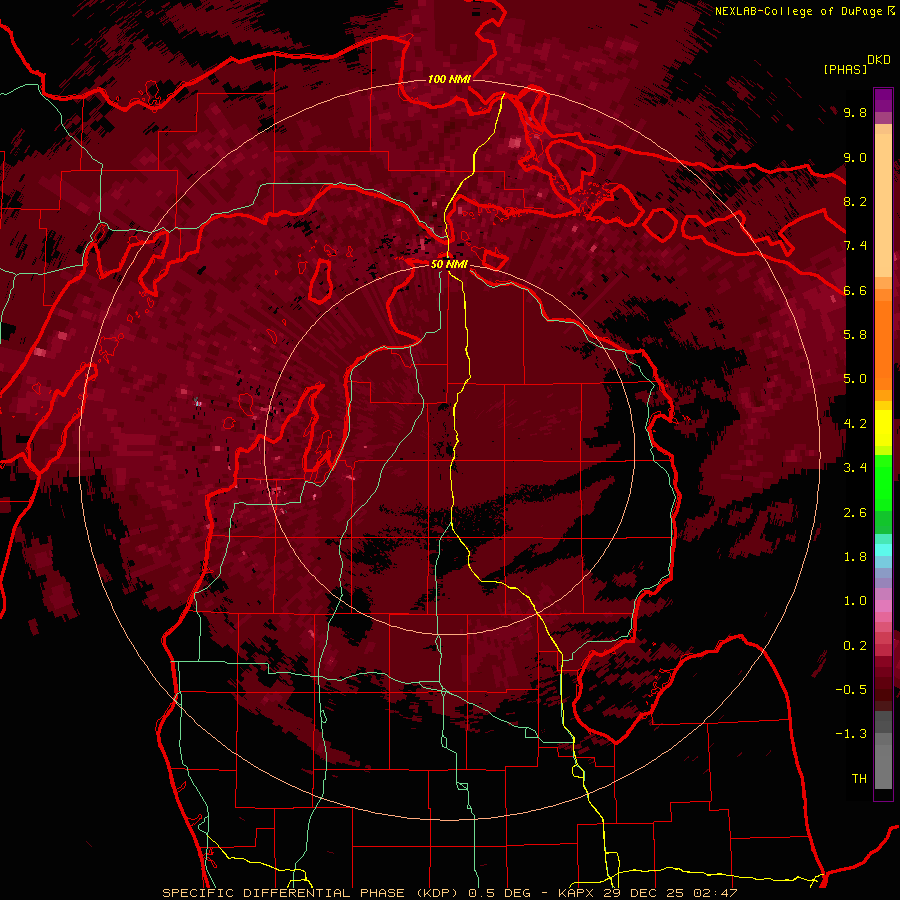The image size is (900, 900).
Task: Click the 6.6 value on color scale
Action: click(x=855, y=290)
